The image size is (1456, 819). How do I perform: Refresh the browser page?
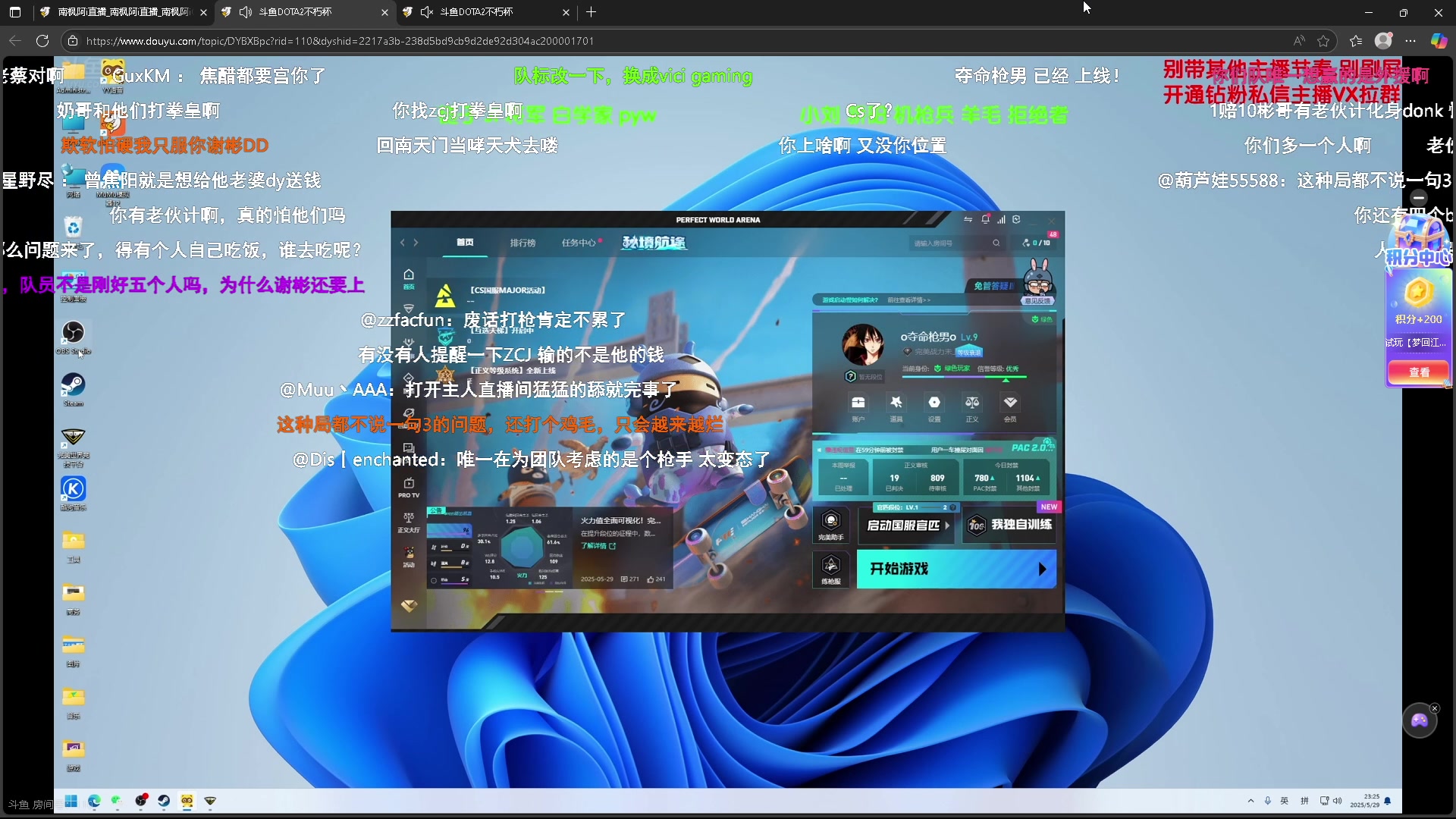coord(42,41)
